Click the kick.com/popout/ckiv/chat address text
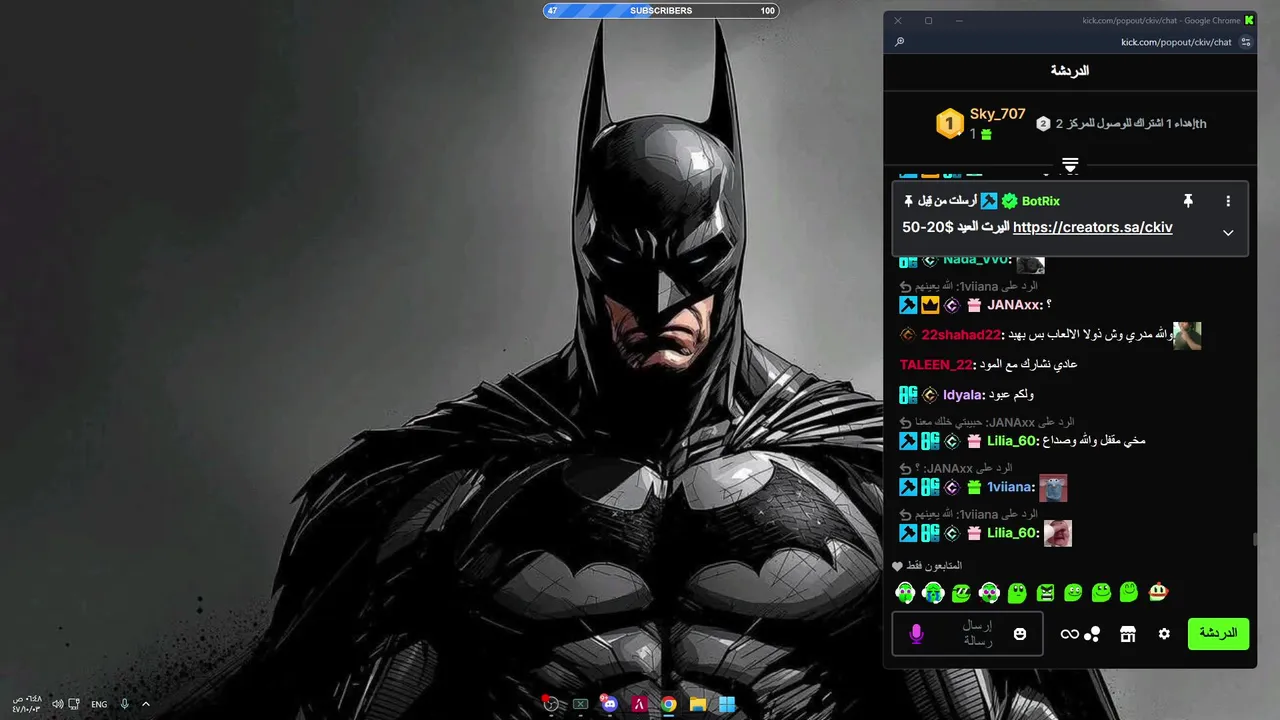Image resolution: width=1280 pixels, height=720 pixels. [x=1177, y=42]
